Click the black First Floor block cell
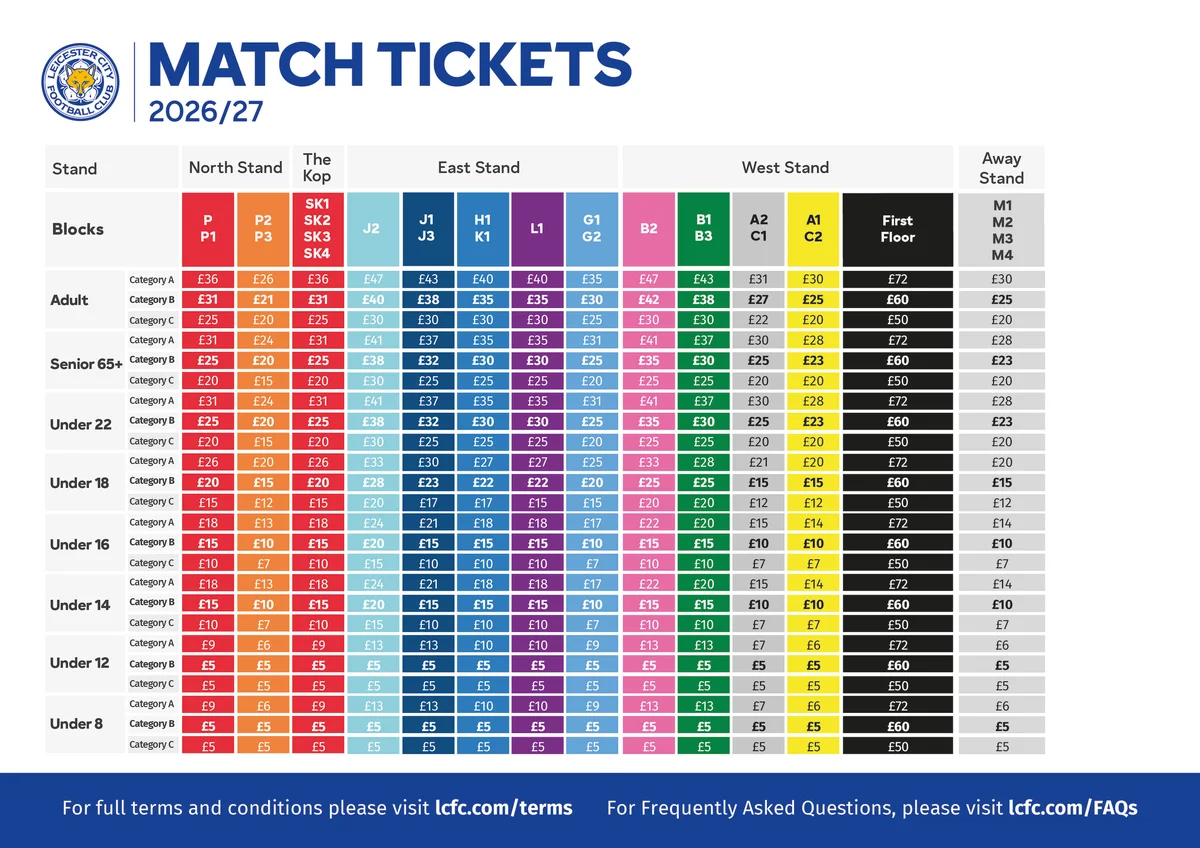The image size is (1200, 848). 897,229
